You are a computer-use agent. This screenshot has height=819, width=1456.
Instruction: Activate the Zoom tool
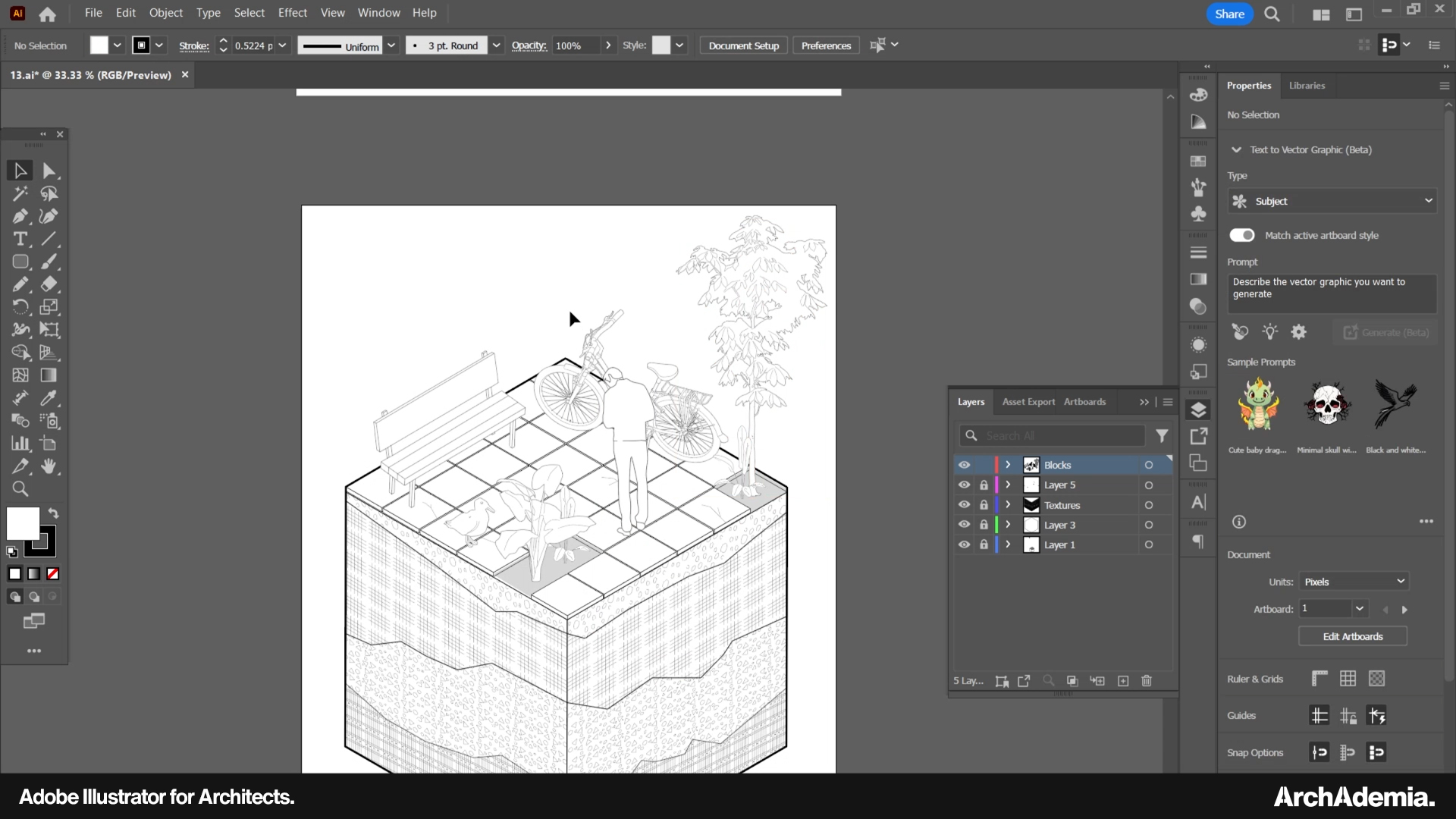(x=20, y=489)
